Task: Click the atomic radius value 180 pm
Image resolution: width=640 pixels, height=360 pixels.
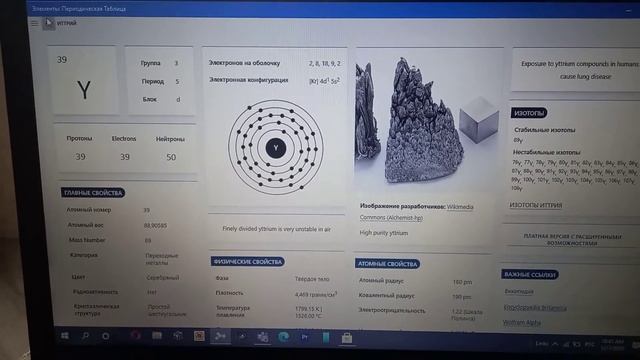Action: click(x=462, y=282)
